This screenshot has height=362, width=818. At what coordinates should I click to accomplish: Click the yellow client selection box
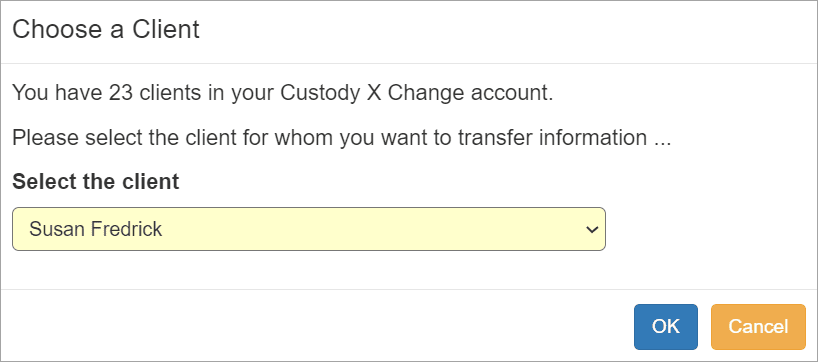click(x=309, y=229)
